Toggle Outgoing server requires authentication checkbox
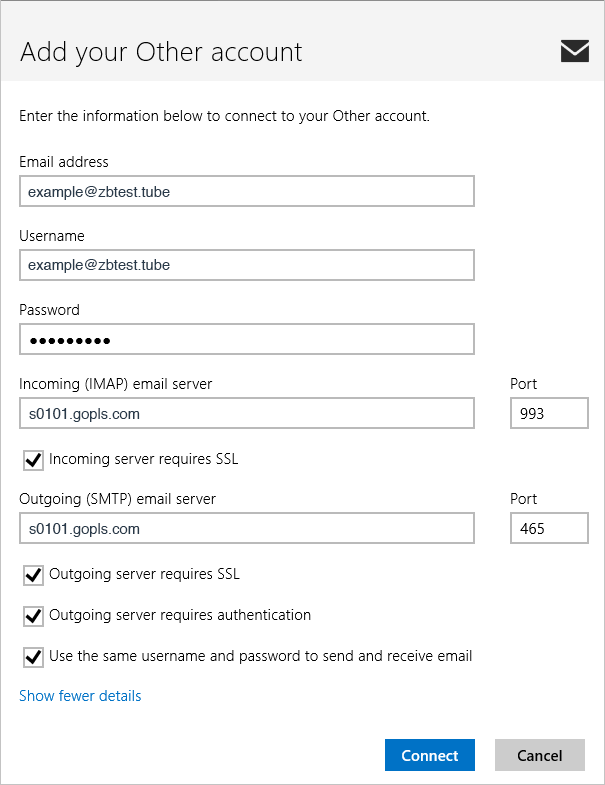Viewport: 605px width, 785px height. tap(33, 616)
